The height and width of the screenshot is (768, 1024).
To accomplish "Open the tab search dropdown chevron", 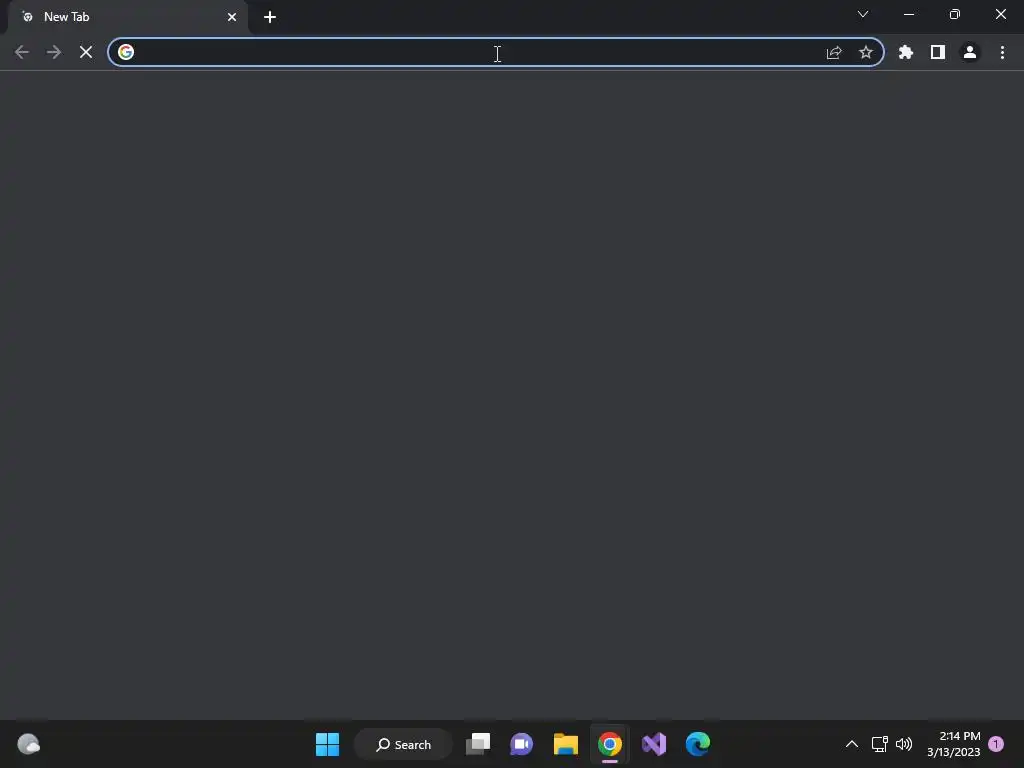I will [863, 14].
